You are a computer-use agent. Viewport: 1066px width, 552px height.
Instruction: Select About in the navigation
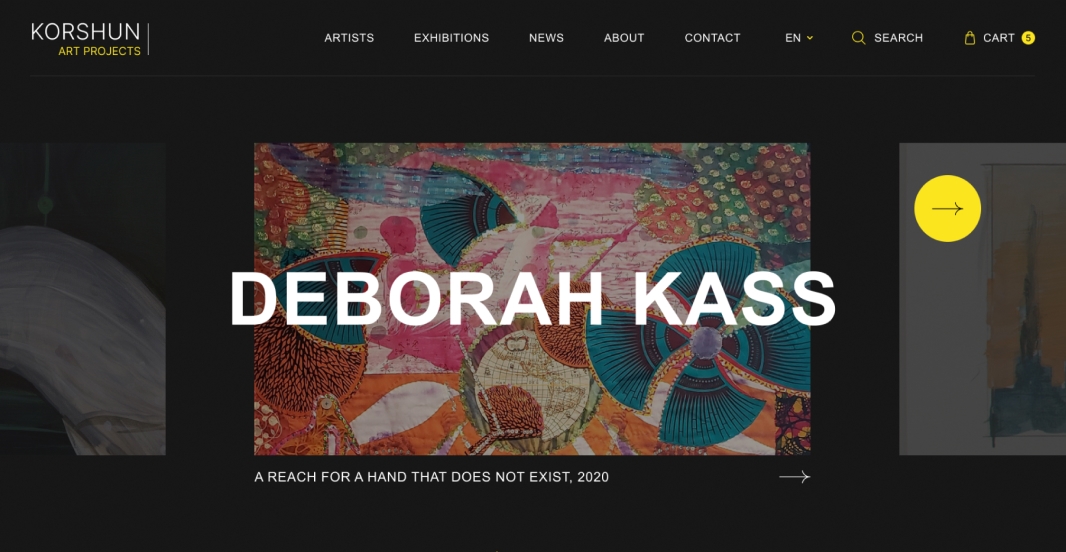point(623,38)
